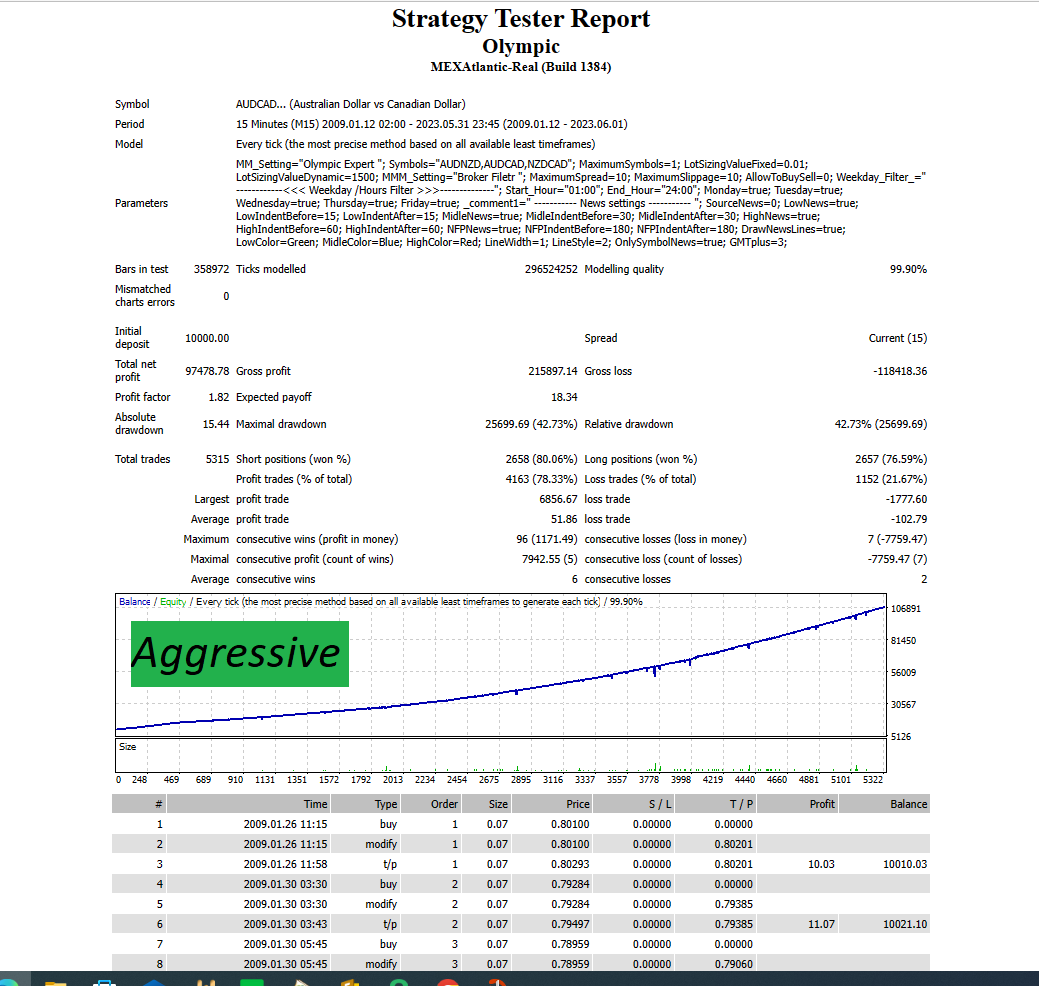The width and height of the screenshot is (1039, 986).
Task: Click the time cell 2009.01.26 11:58
Action: coord(285,864)
